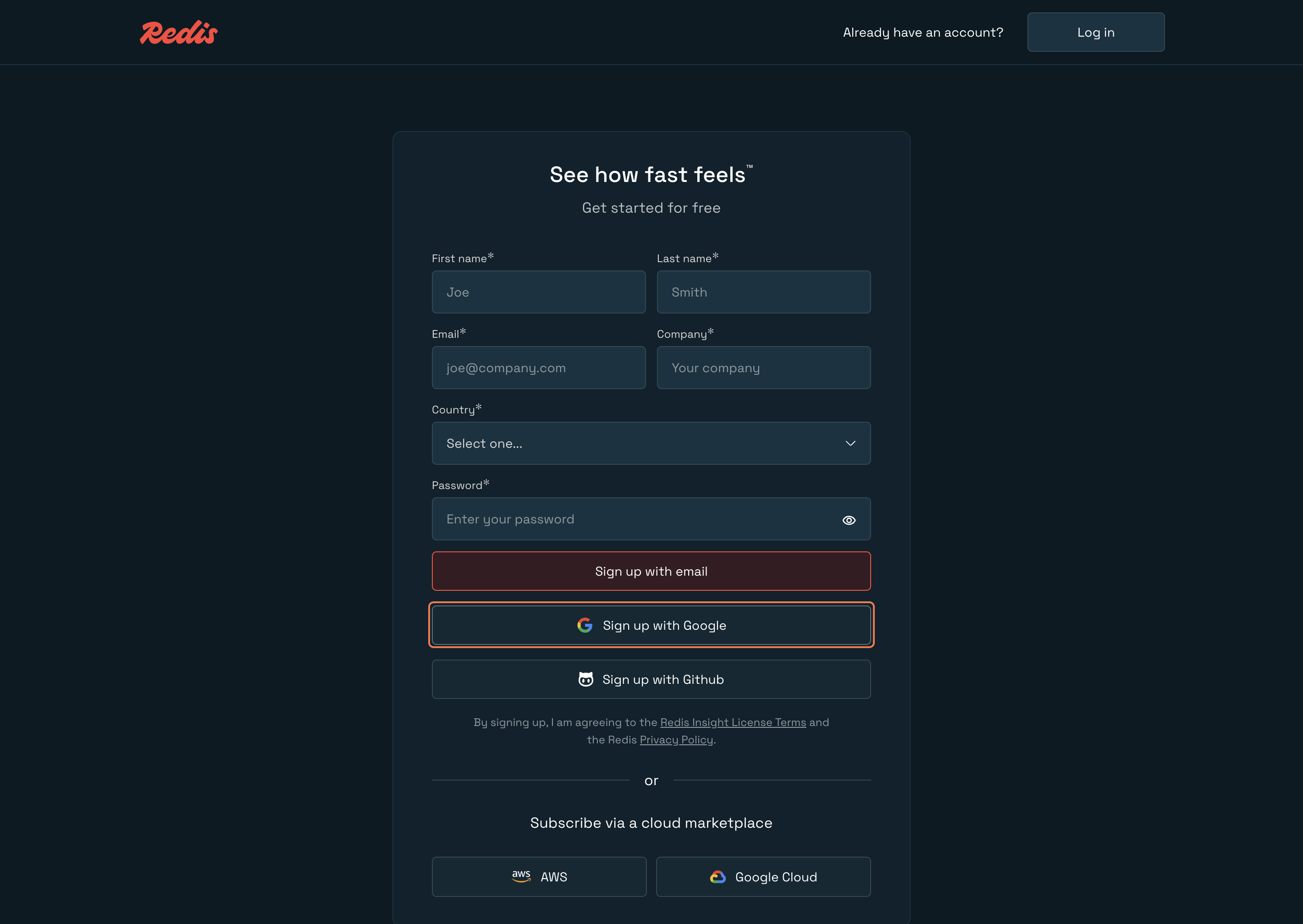Image resolution: width=1303 pixels, height=924 pixels.
Task: Click the First name input field
Action: click(538, 292)
